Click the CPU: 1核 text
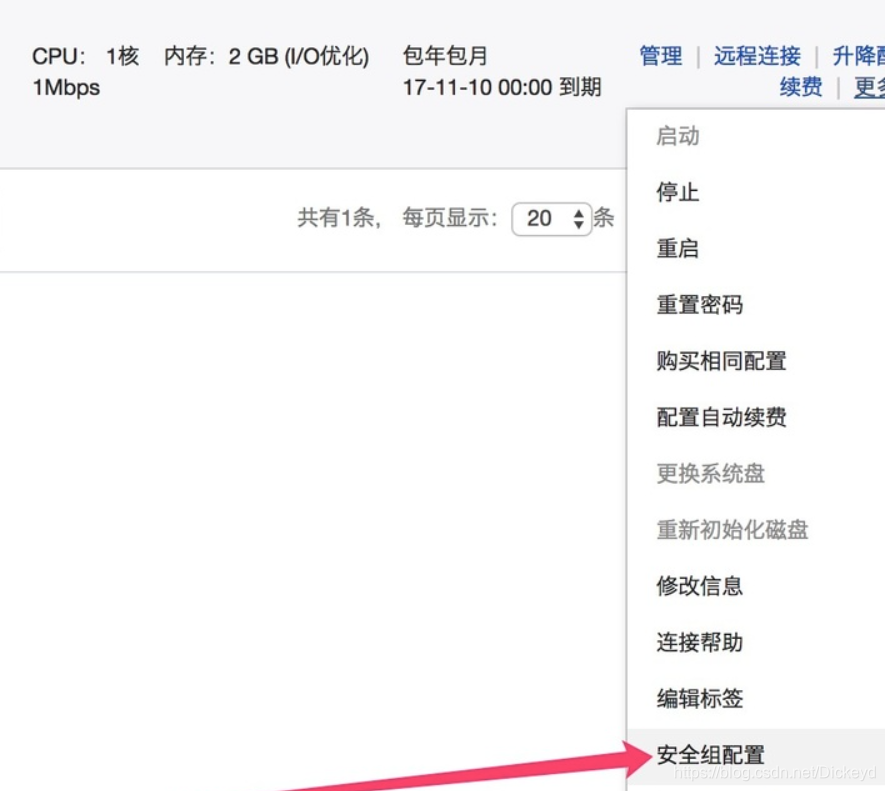This screenshot has width=885, height=791. point(85,56)
